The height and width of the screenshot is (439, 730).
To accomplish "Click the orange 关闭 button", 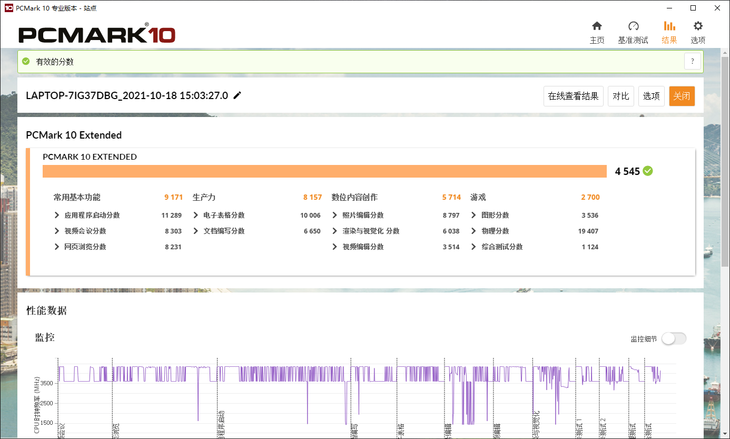I will click(681, 96).
